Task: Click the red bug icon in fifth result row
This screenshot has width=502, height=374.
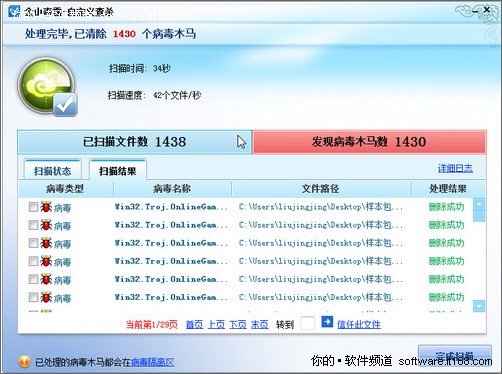Action: coord(46,279)
